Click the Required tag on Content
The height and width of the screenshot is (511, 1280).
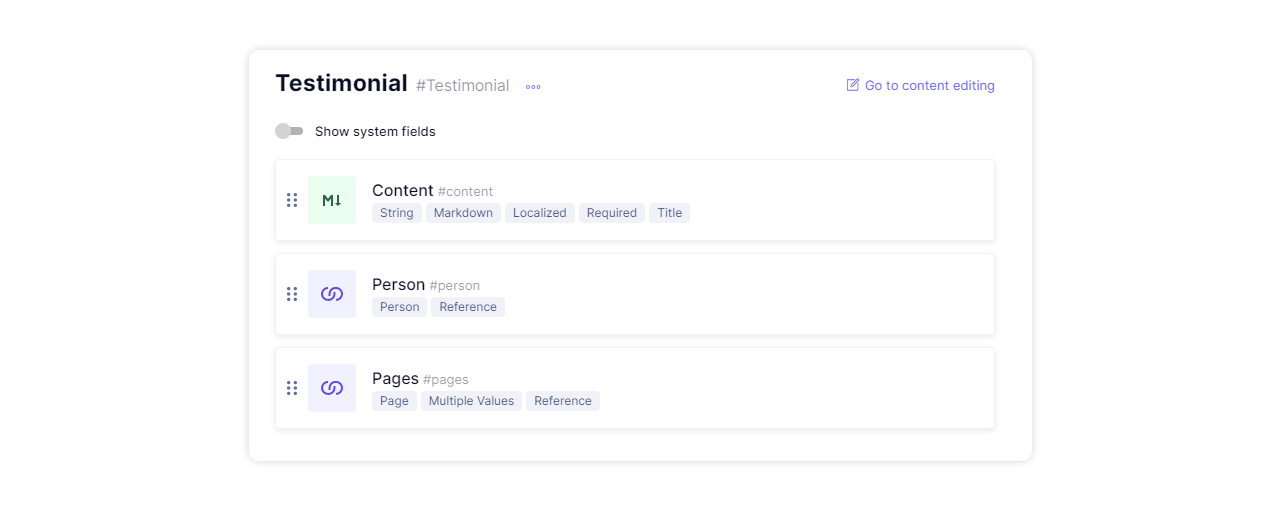(612, 213)
